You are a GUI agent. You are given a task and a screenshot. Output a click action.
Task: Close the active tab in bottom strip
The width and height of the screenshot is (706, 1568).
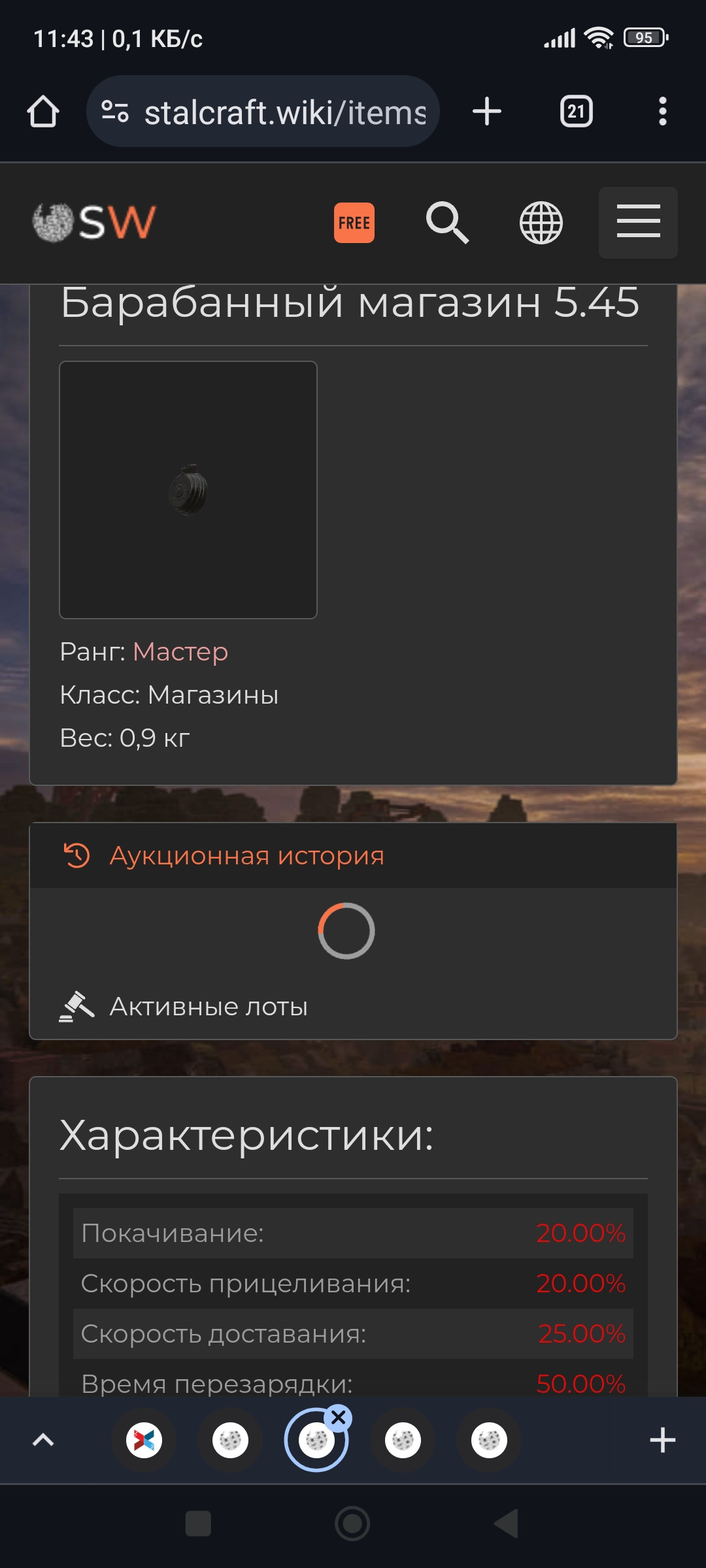339,1418
